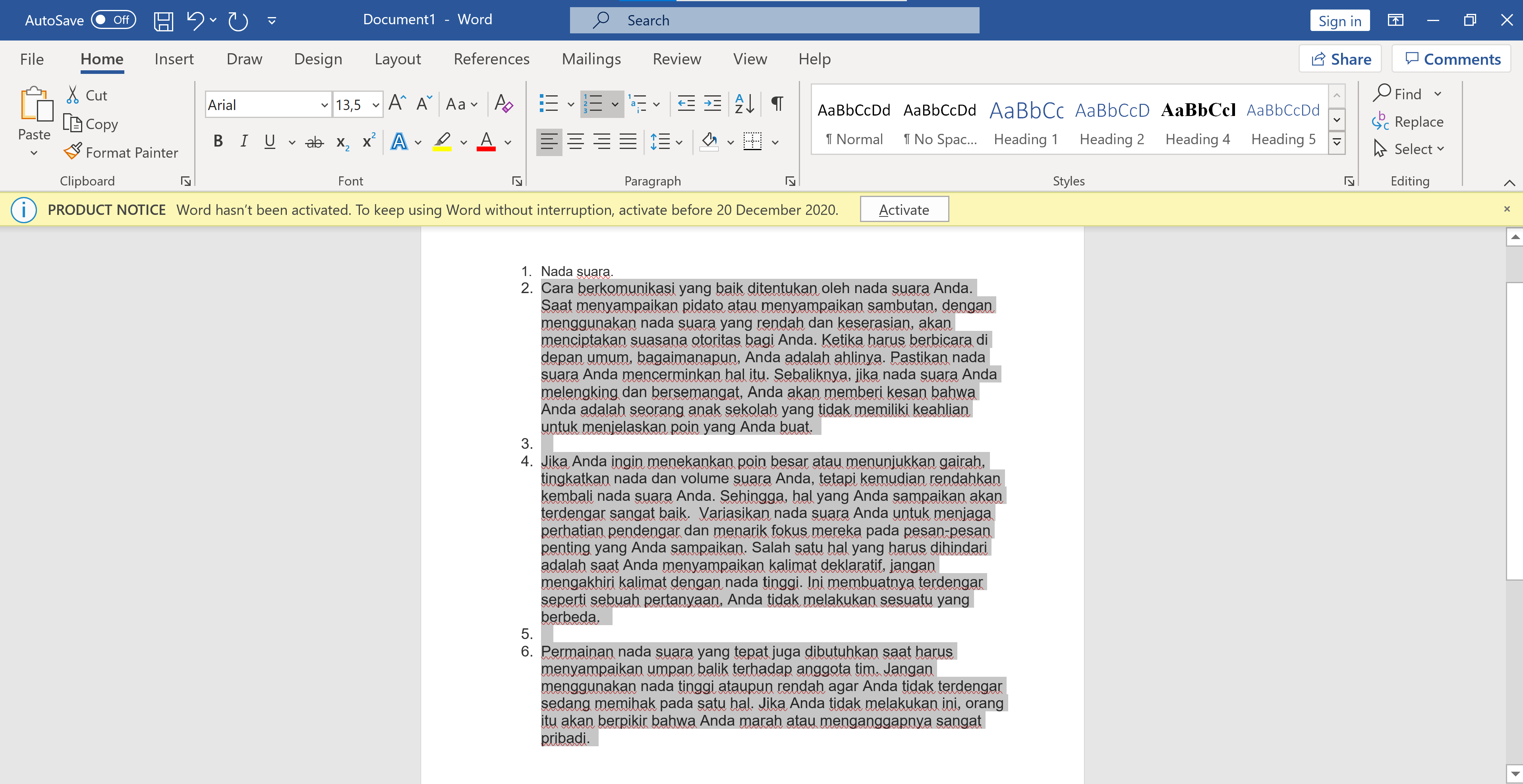
Task: Open Text Effects and Typography
Action: pos(400,141)
